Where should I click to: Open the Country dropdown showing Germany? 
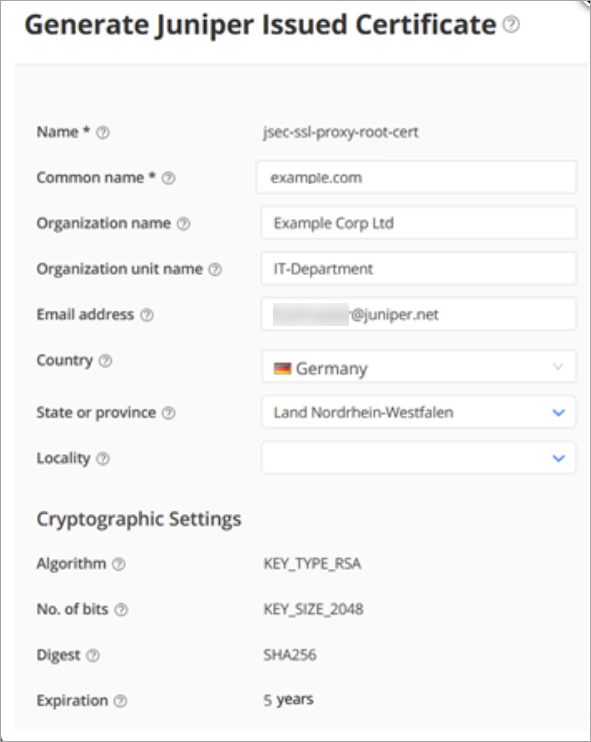[x=419, y=367]
